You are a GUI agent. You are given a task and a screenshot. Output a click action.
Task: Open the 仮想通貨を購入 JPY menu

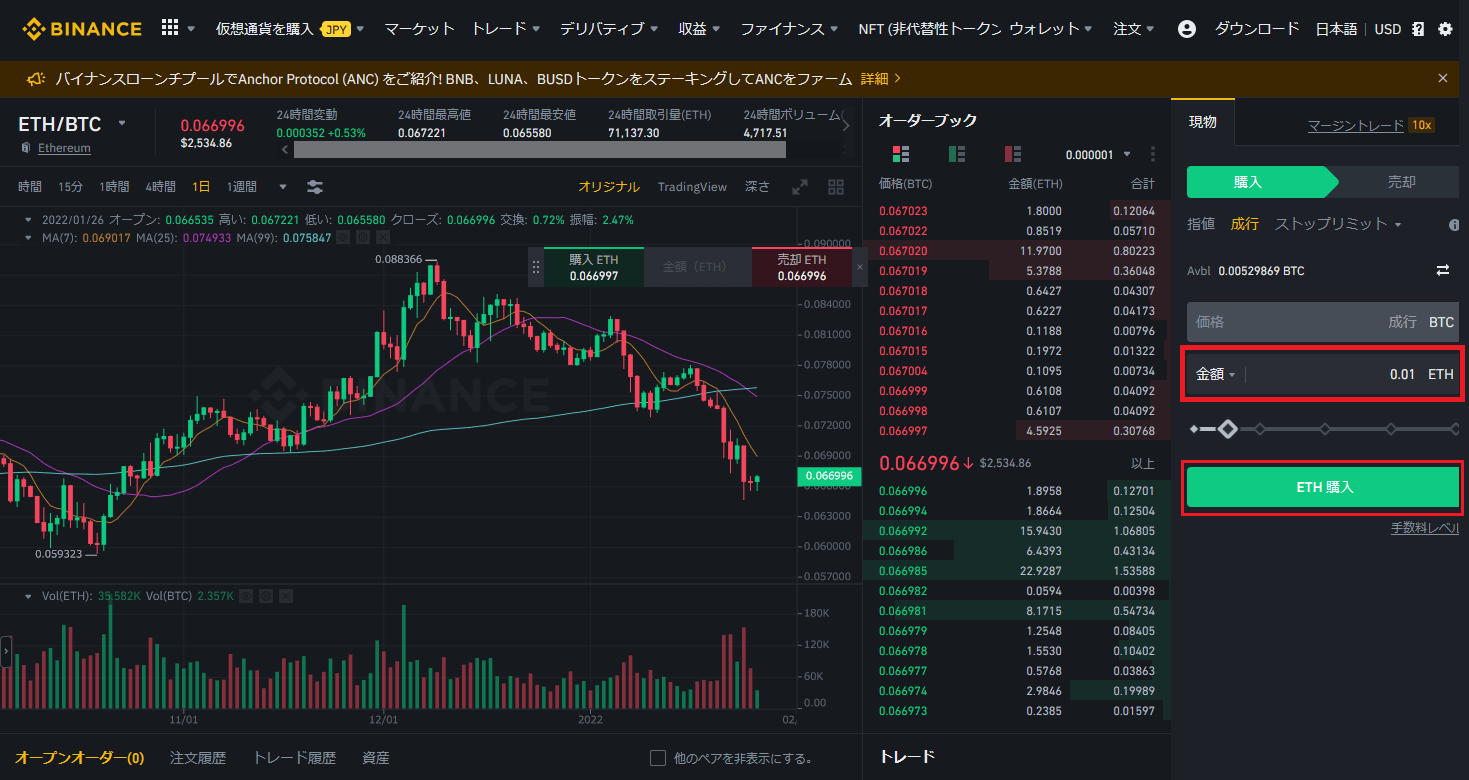coord(290,29)
